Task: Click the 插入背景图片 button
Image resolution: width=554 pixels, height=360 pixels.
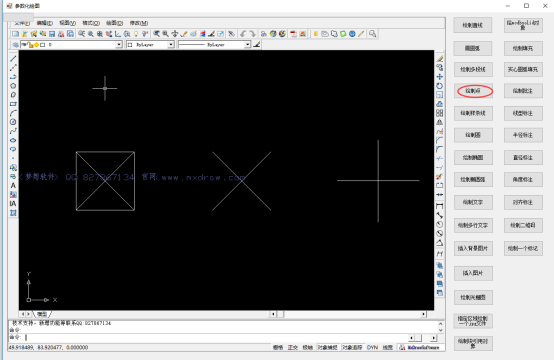Action: pyautogui.click(x=473, y=248)
